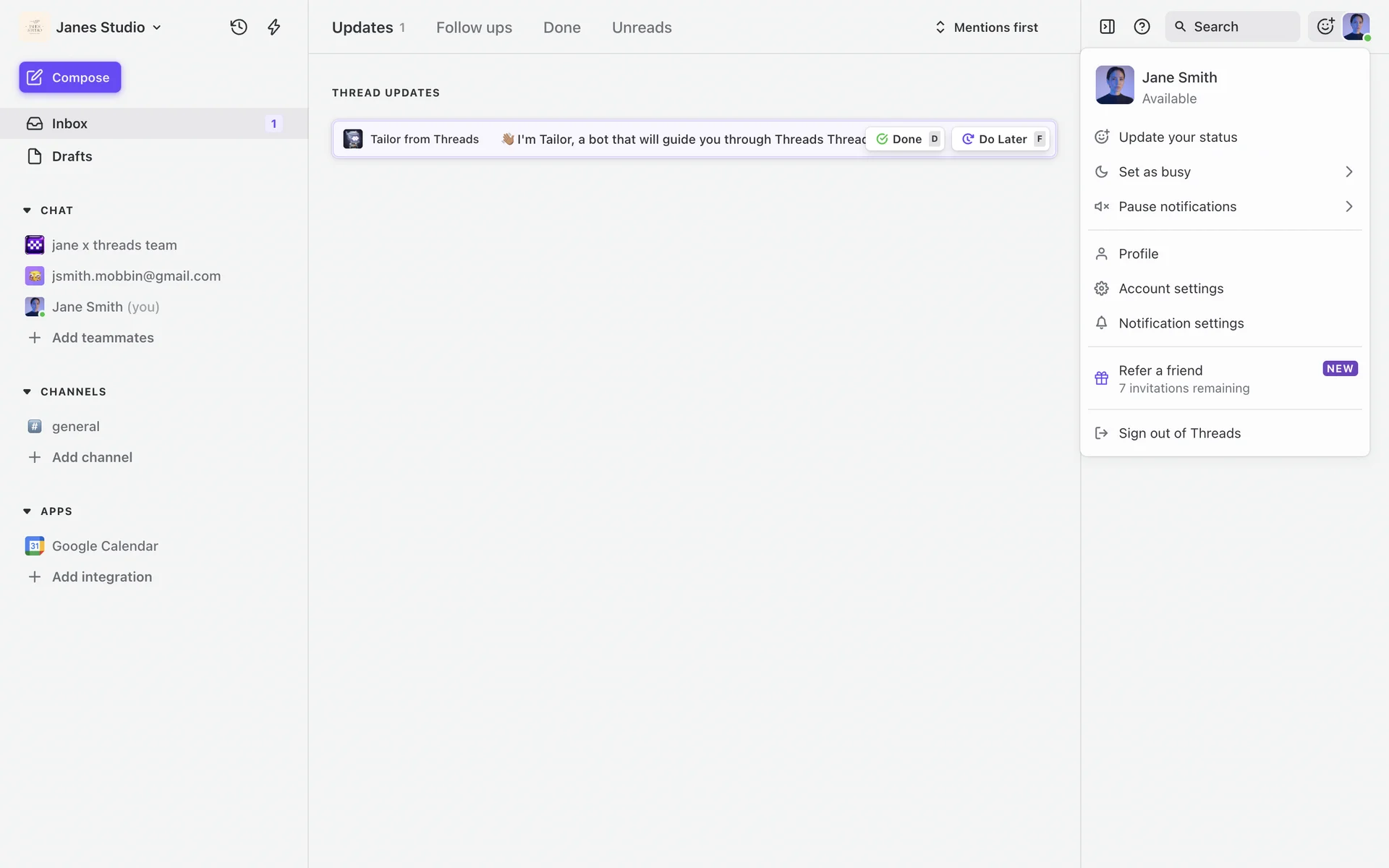This screenshot has height=868, width=1389.
Task: Toggle the side panel layout icon
Action: tap(1107, 27)
